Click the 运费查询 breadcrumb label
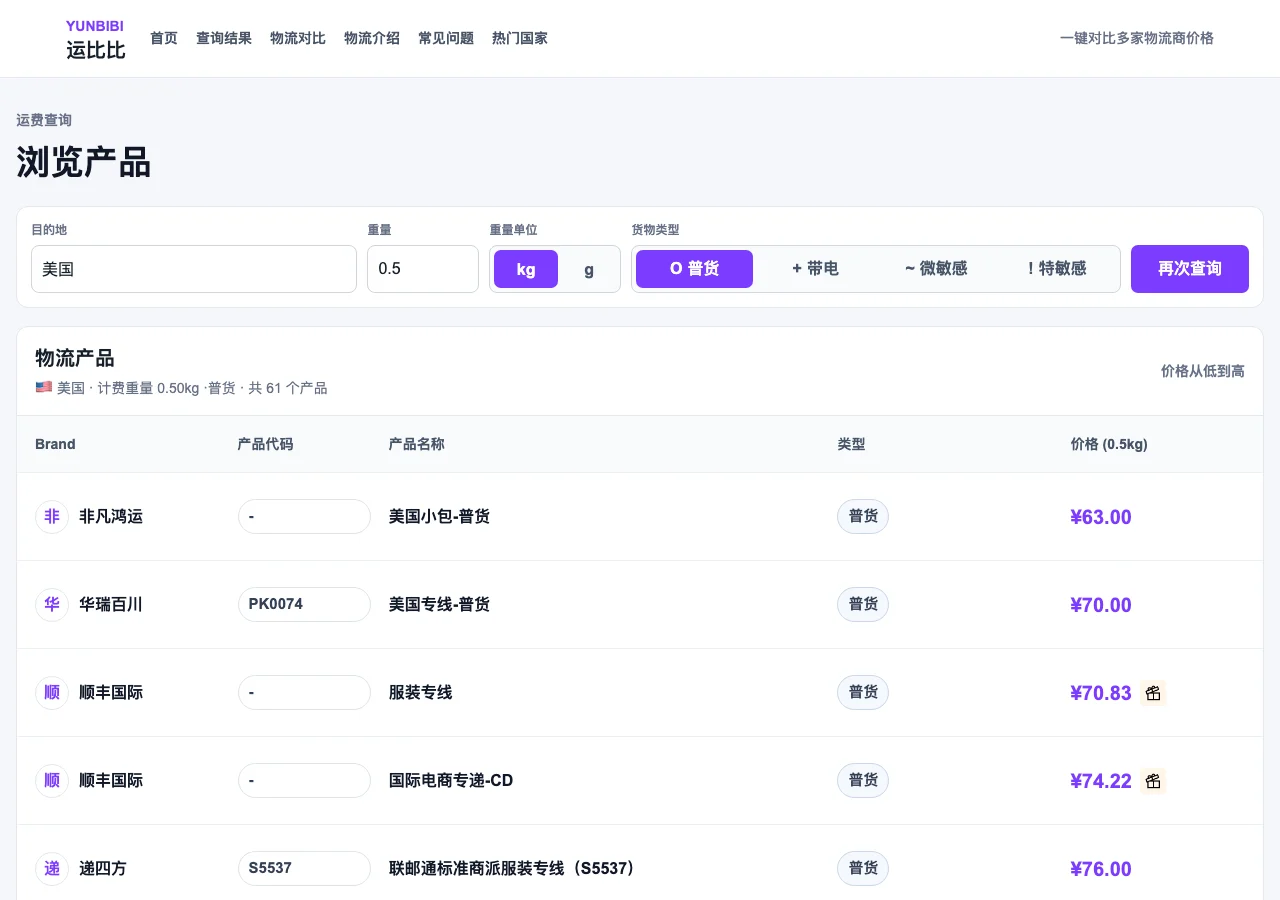 click(x=44, y=120)
